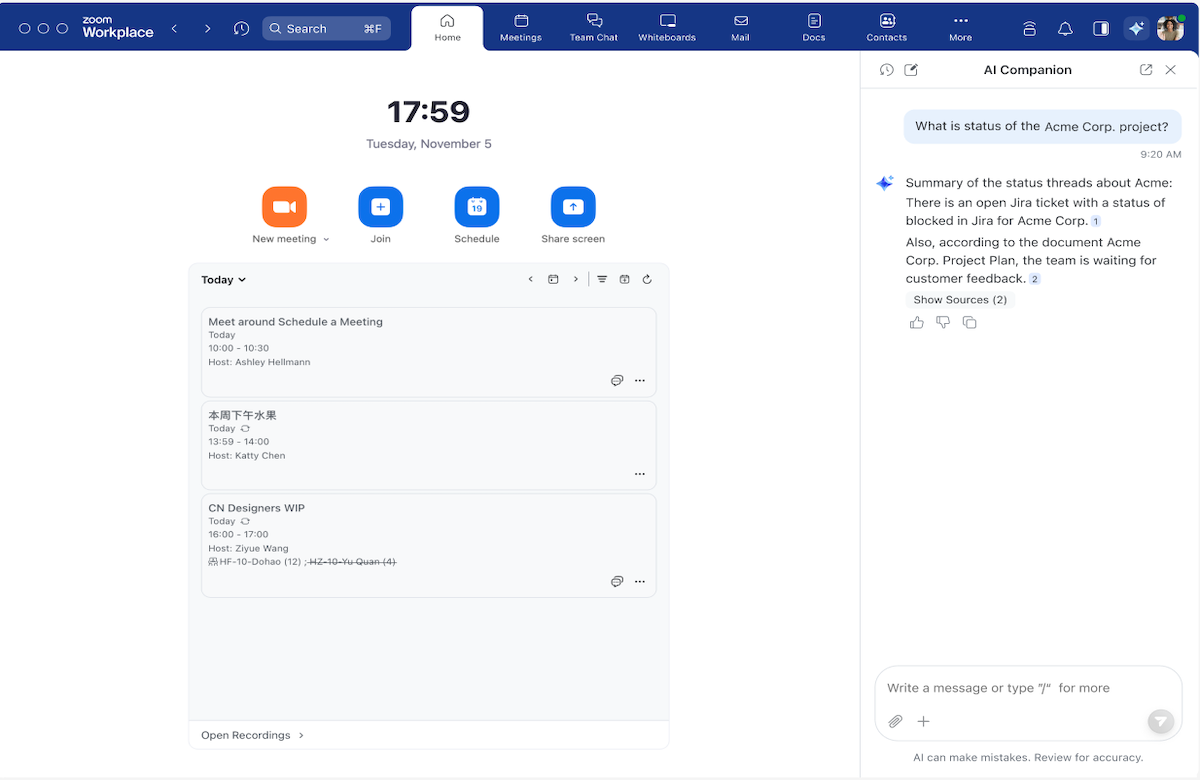
Task: Open more options for CN Designers WIP
Action: 640,582
